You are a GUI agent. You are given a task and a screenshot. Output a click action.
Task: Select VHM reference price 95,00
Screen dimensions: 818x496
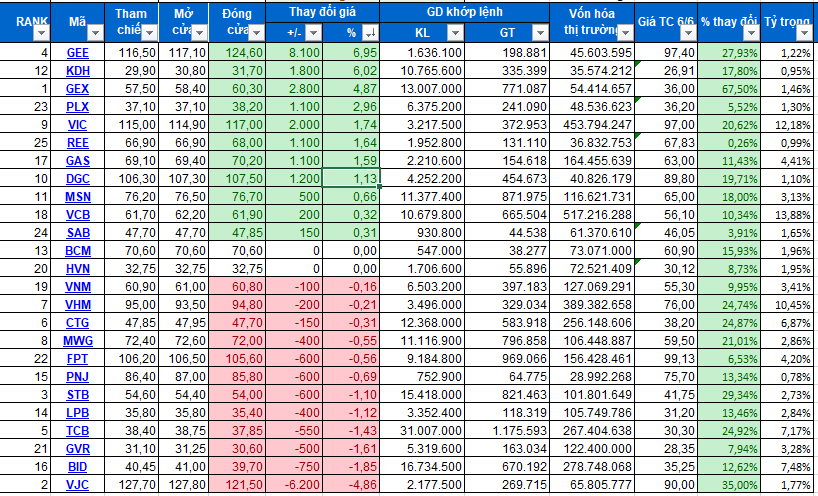[130, 305]
